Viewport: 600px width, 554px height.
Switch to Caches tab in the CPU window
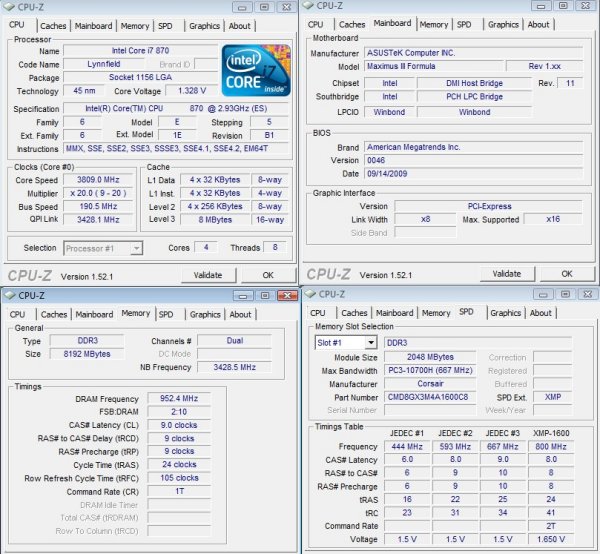tap(53, 26)
